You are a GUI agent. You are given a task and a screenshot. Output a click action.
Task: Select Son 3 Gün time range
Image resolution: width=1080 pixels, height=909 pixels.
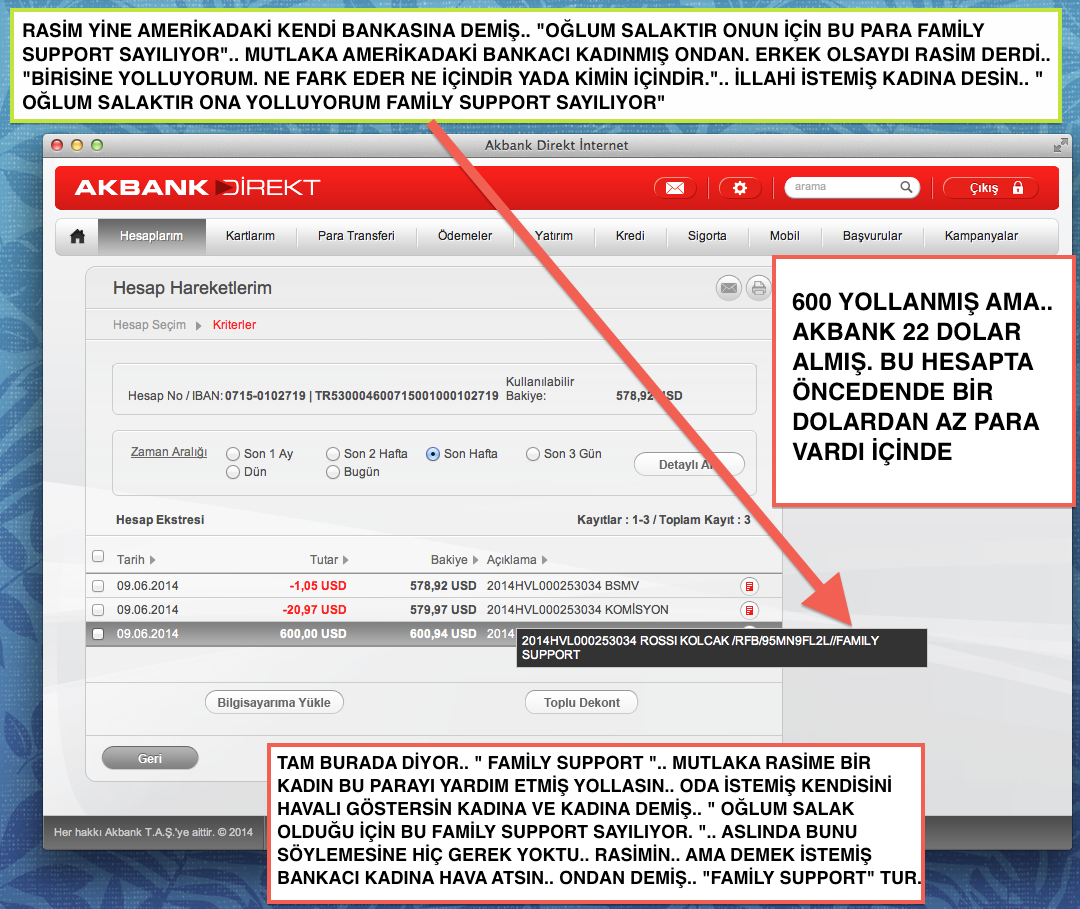point(532,454)
